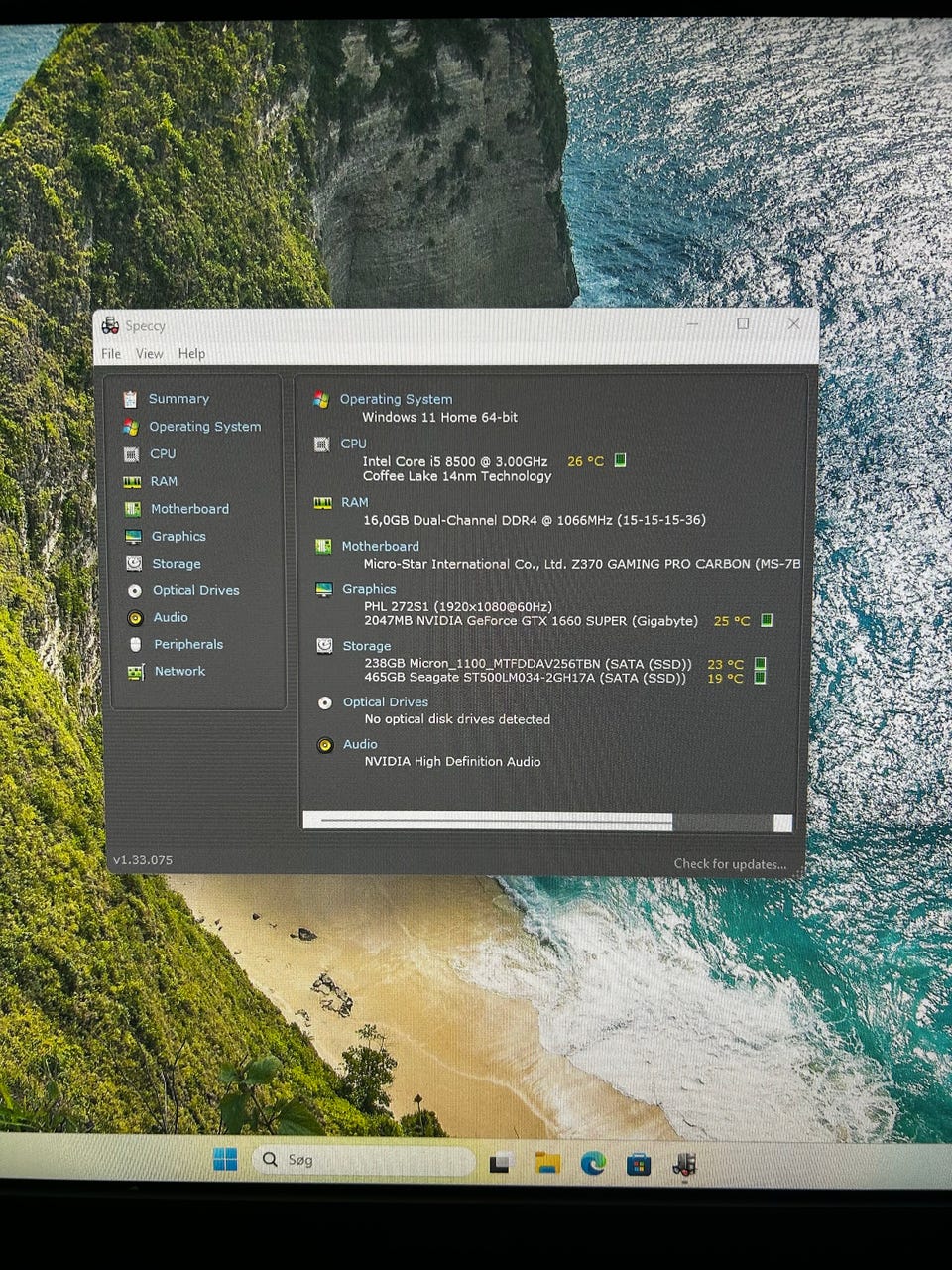
Task: Open the Optical Drives heading link in summary
Action: tap(386, 702)
